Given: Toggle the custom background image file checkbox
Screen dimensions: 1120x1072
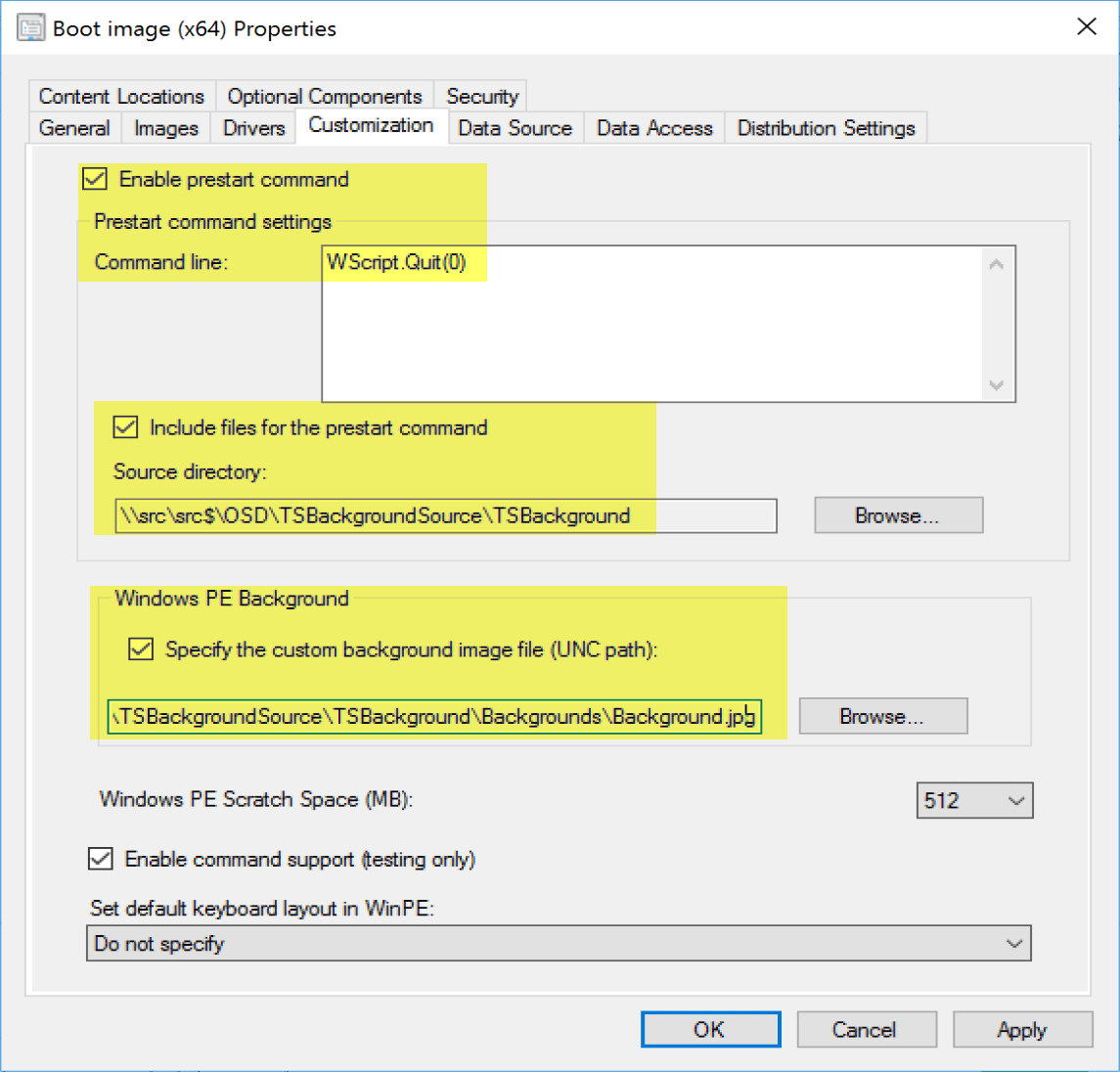Looking at the screenshot, I should click(x=142, y=649).
